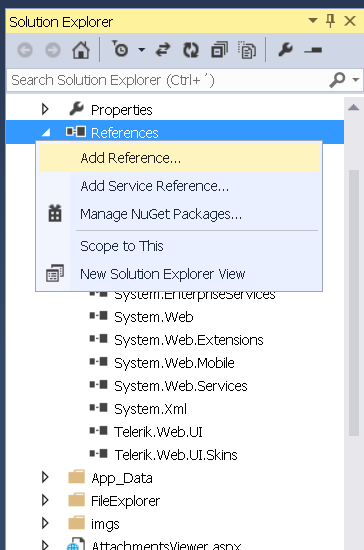Select the FileExplorer folder

click(125, 501)
